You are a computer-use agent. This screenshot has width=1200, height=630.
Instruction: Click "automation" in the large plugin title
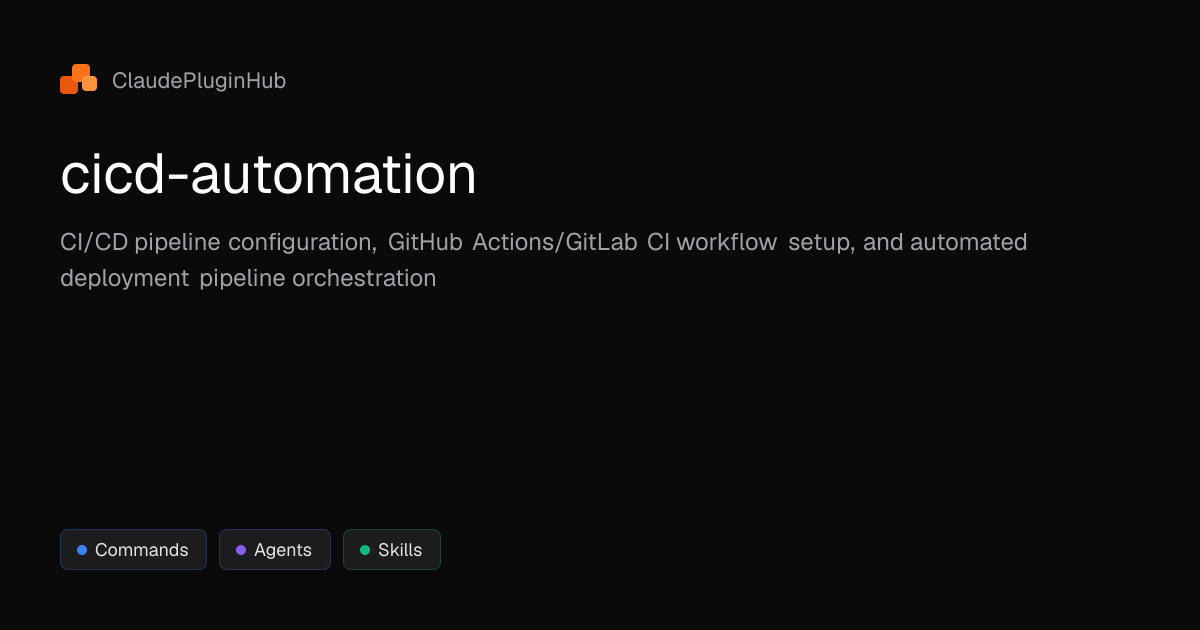coord(334,175)
